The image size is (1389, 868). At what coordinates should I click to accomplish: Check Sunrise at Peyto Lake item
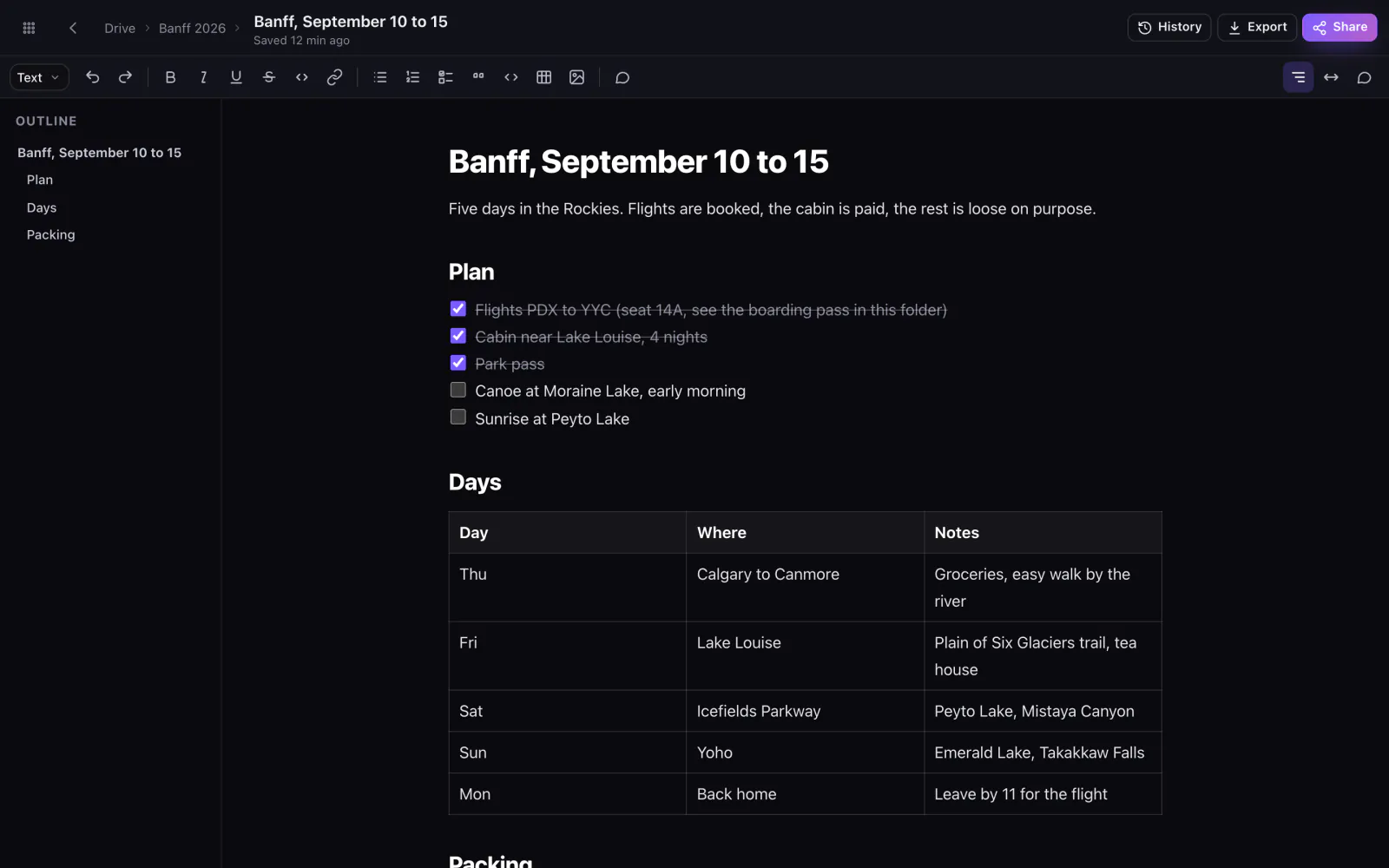[x=458, y=418]
